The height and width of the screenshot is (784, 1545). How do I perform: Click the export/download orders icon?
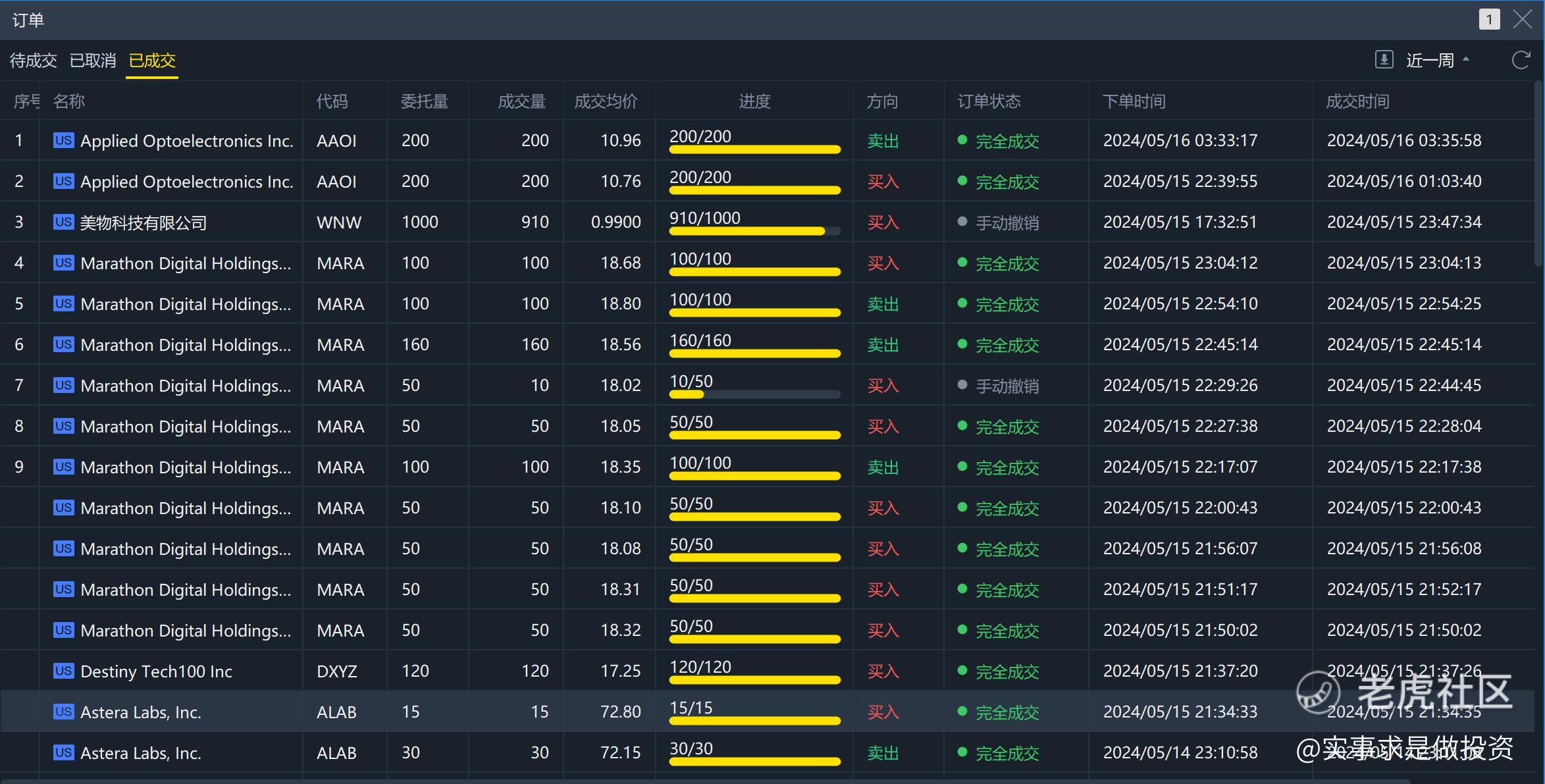pos(1384,60)
